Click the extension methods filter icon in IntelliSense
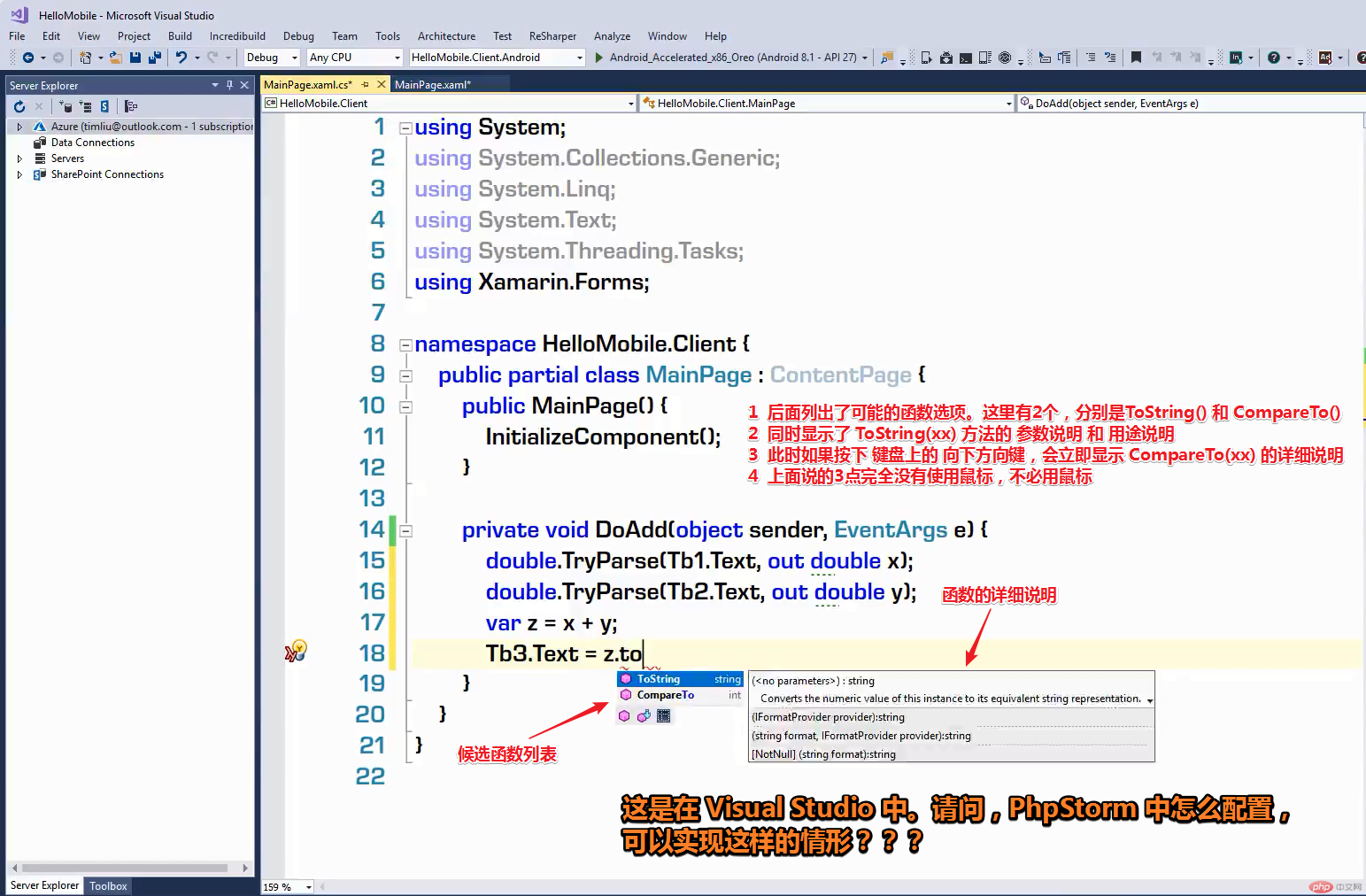1366x896 pixels. pos(644,716)
